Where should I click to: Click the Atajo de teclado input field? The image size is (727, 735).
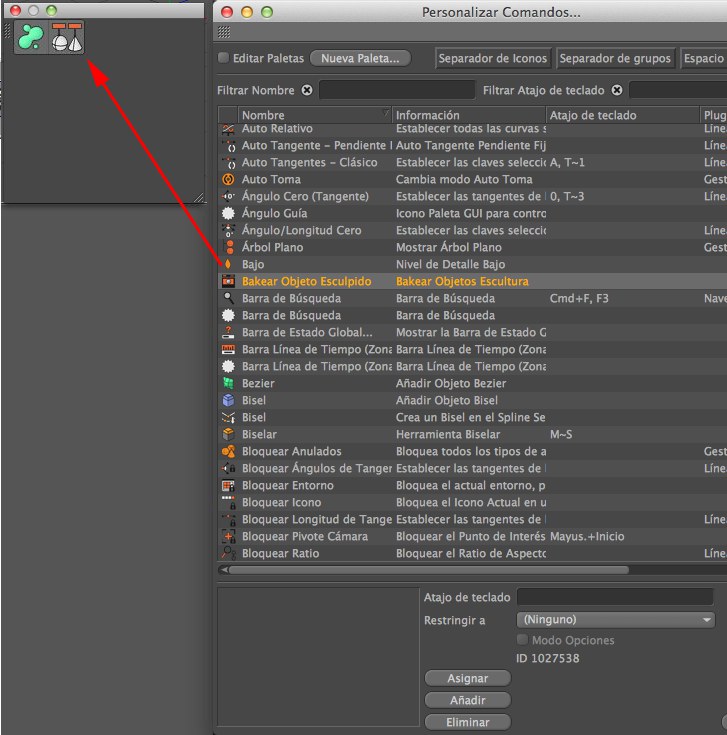614,598
